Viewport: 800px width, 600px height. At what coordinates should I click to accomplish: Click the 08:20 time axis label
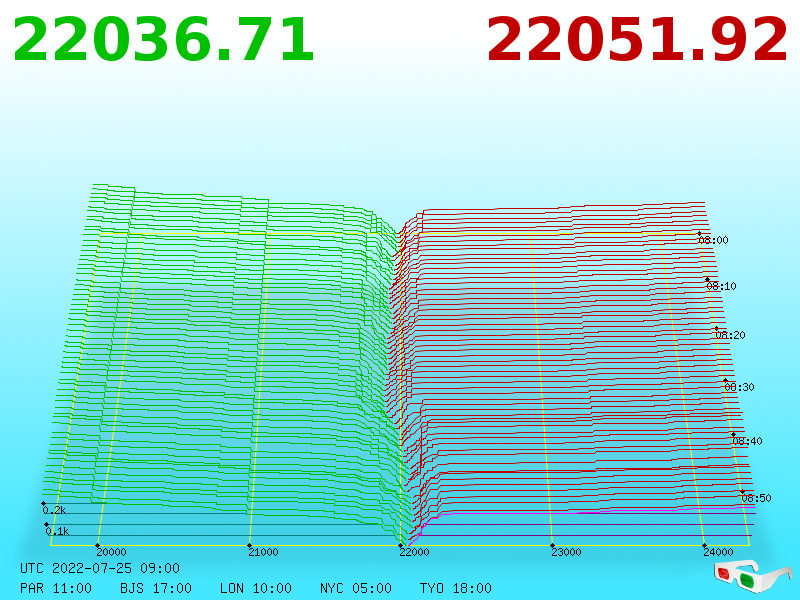pos(730,335)
